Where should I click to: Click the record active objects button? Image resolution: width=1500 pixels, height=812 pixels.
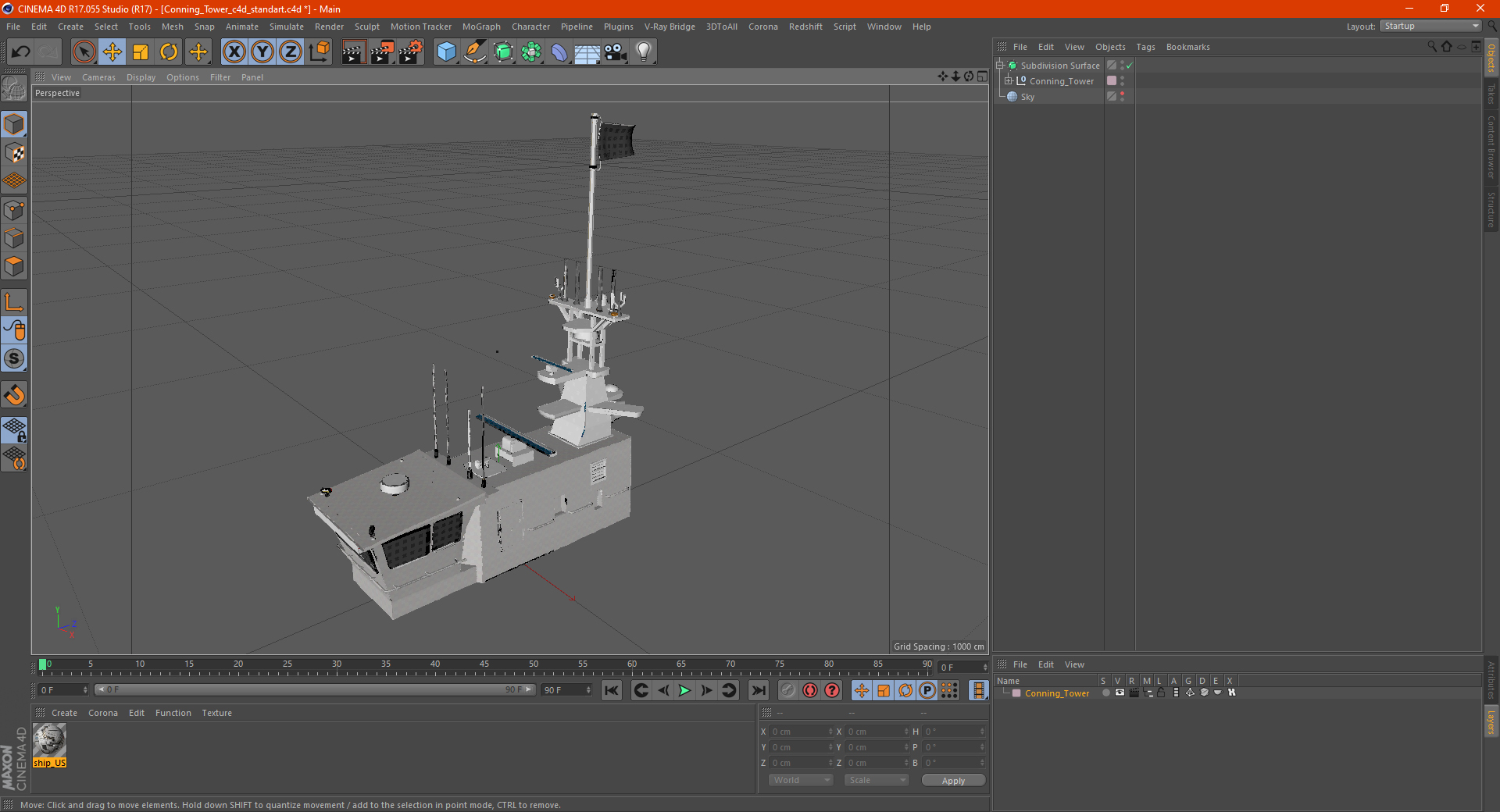click(788, 690)
